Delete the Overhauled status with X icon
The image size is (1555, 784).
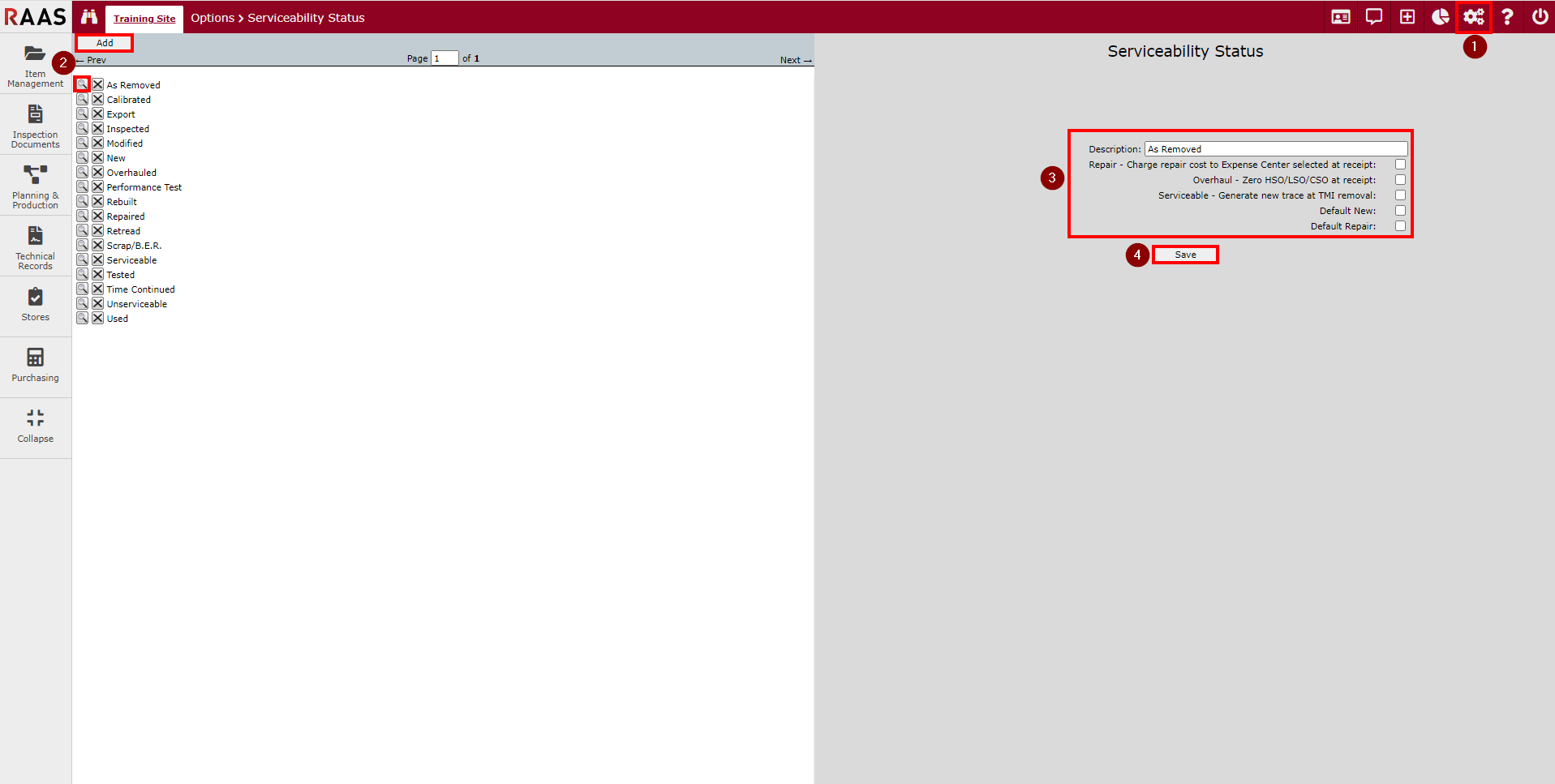(97, 173)
